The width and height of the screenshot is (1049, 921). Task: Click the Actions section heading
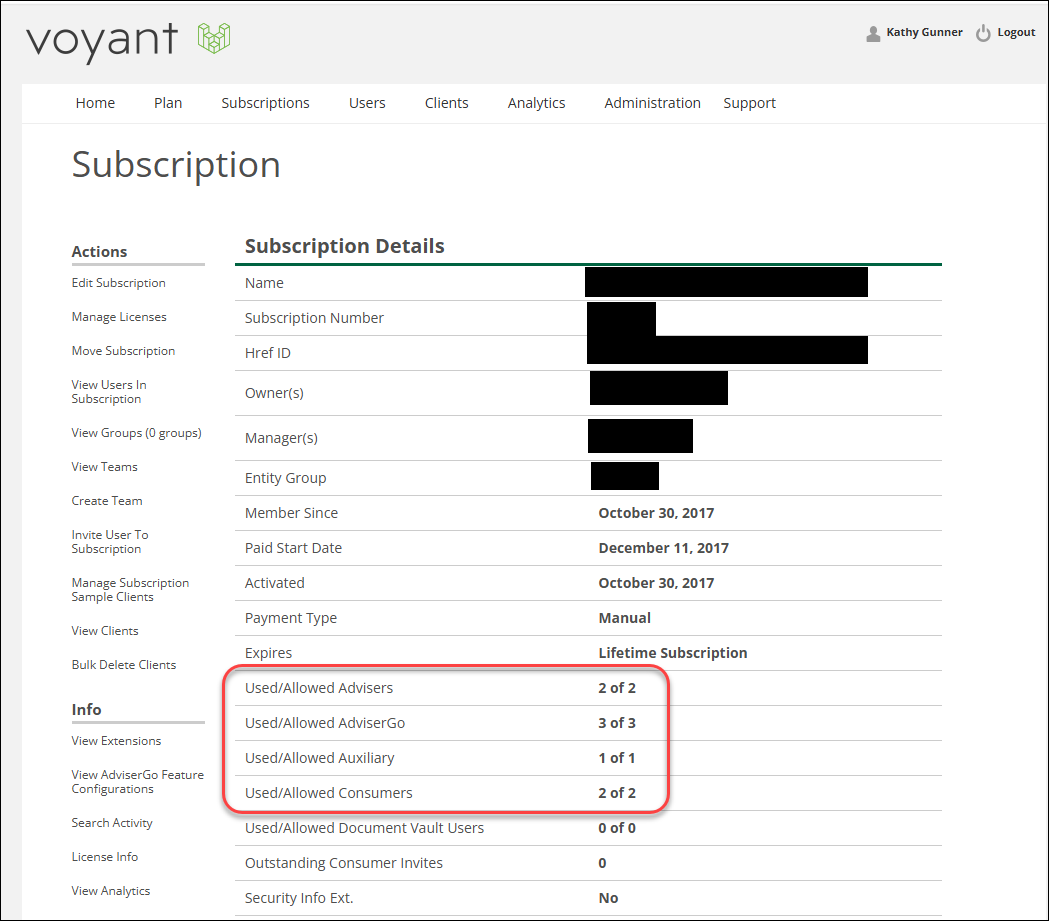99,251
